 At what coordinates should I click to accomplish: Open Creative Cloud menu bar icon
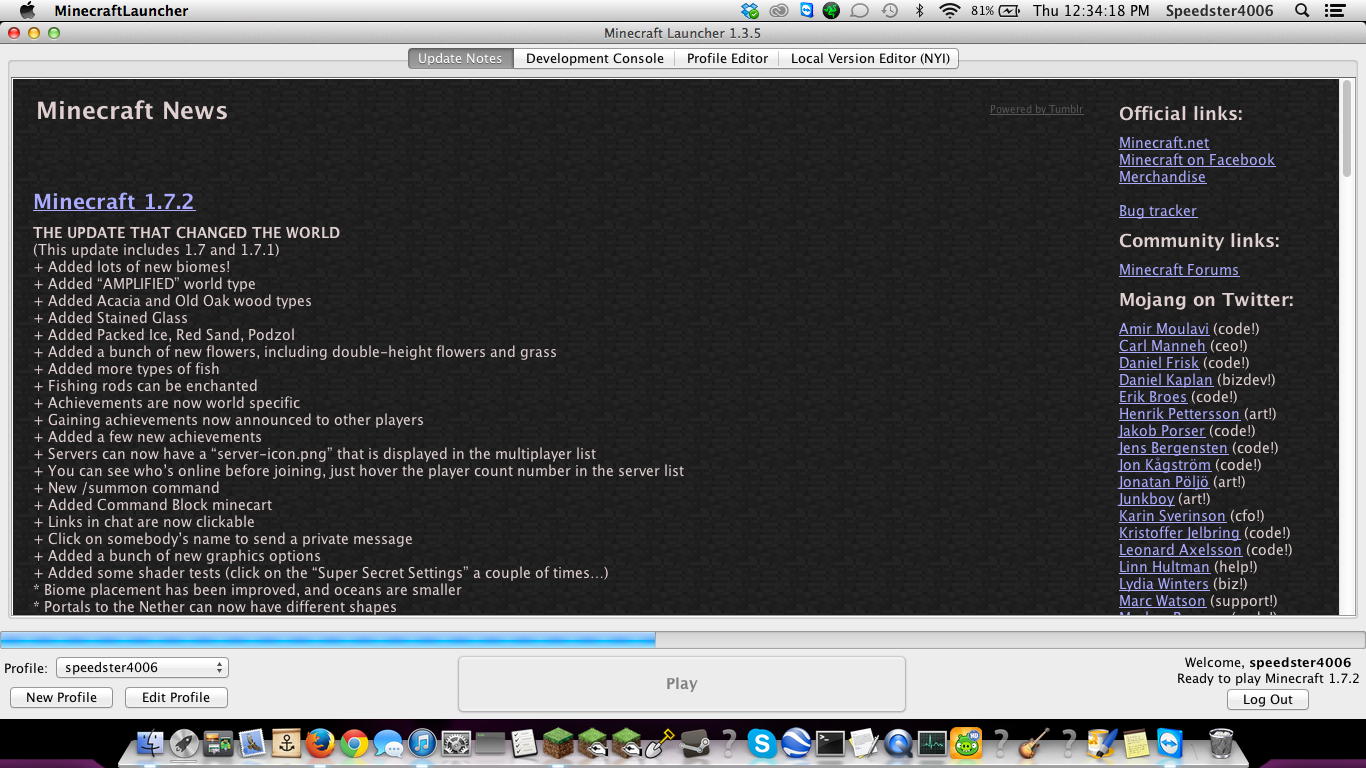(x=779, y=11)
